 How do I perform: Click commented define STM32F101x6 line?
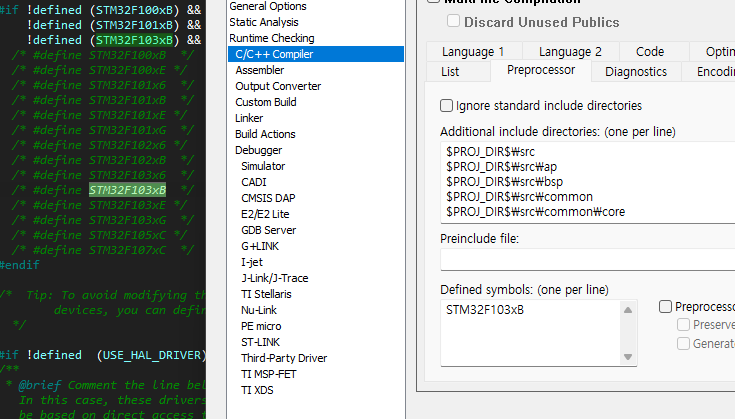(x=103, y=85)
